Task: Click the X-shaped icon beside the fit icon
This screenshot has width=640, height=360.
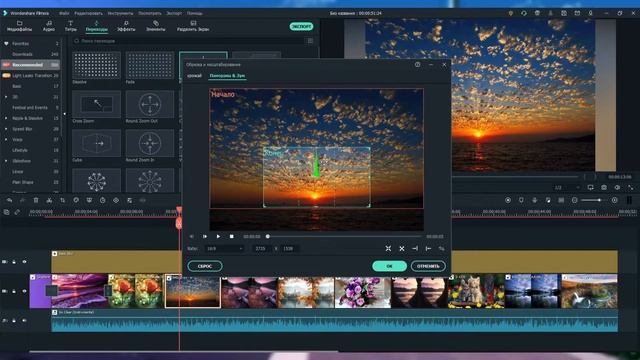Action: point(402,248)
